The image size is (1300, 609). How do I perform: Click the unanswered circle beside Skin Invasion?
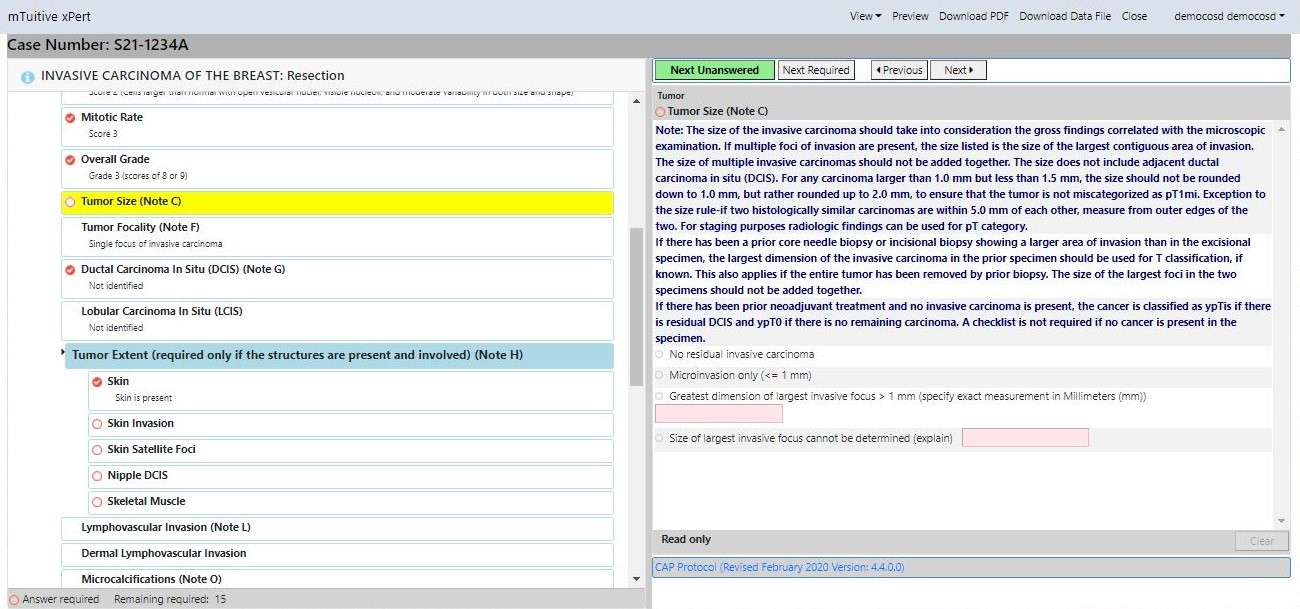tap(95, 424)
